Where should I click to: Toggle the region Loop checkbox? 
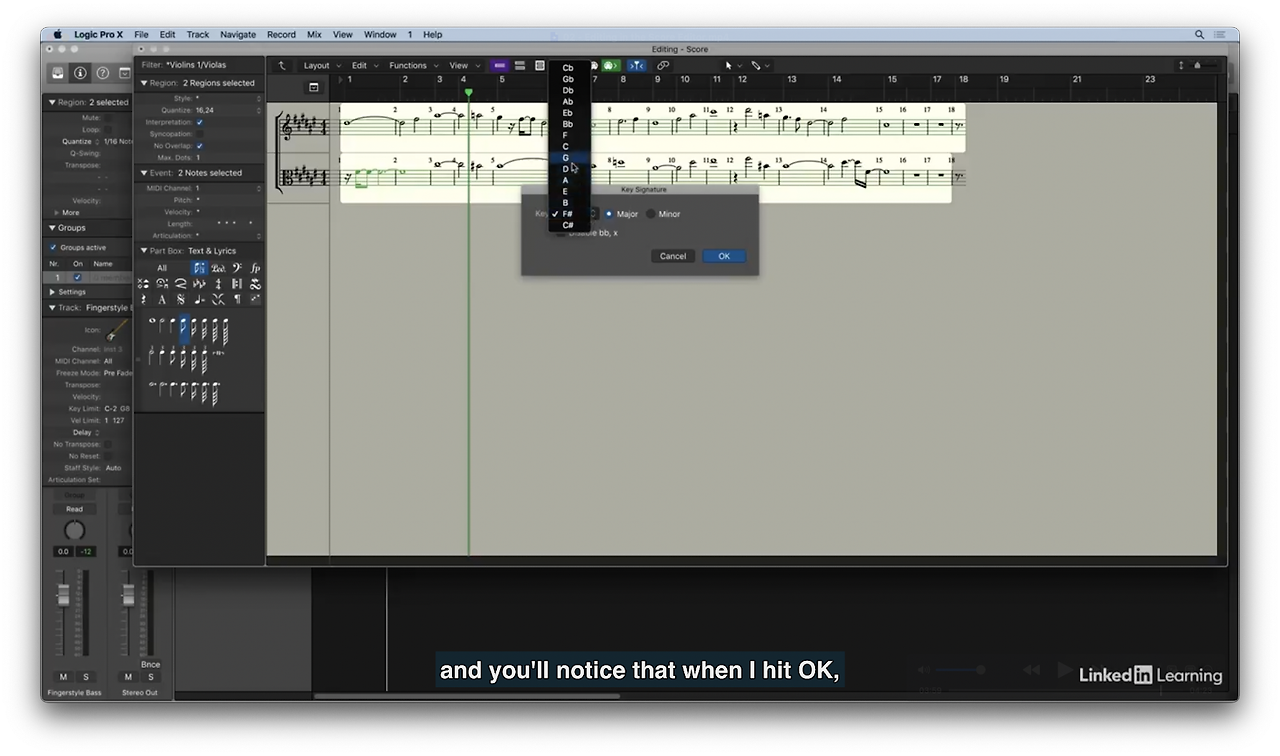[x=108, y=130]
